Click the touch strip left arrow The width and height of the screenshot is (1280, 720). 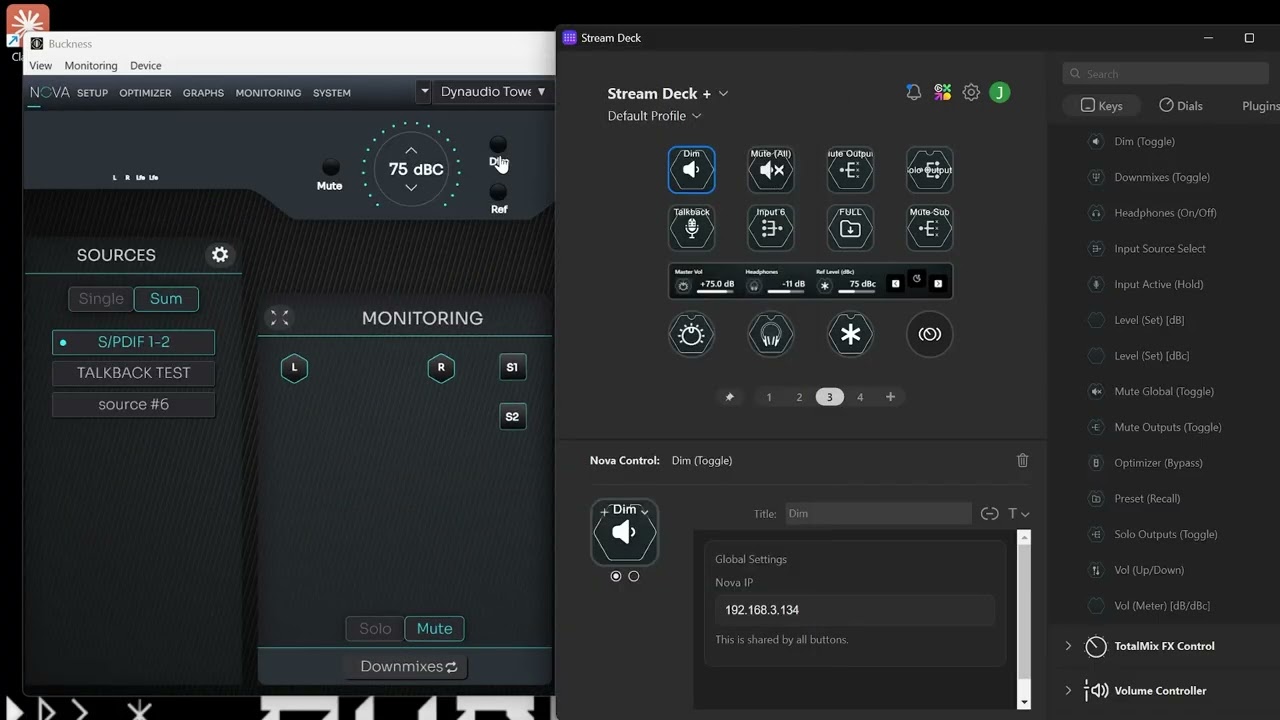click(x=895, y=284)
